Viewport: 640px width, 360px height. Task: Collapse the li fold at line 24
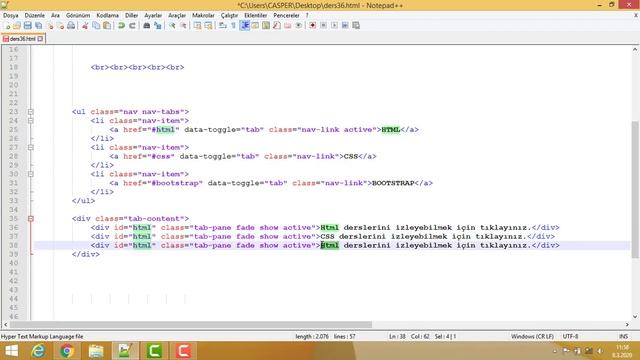pos(31,121)
